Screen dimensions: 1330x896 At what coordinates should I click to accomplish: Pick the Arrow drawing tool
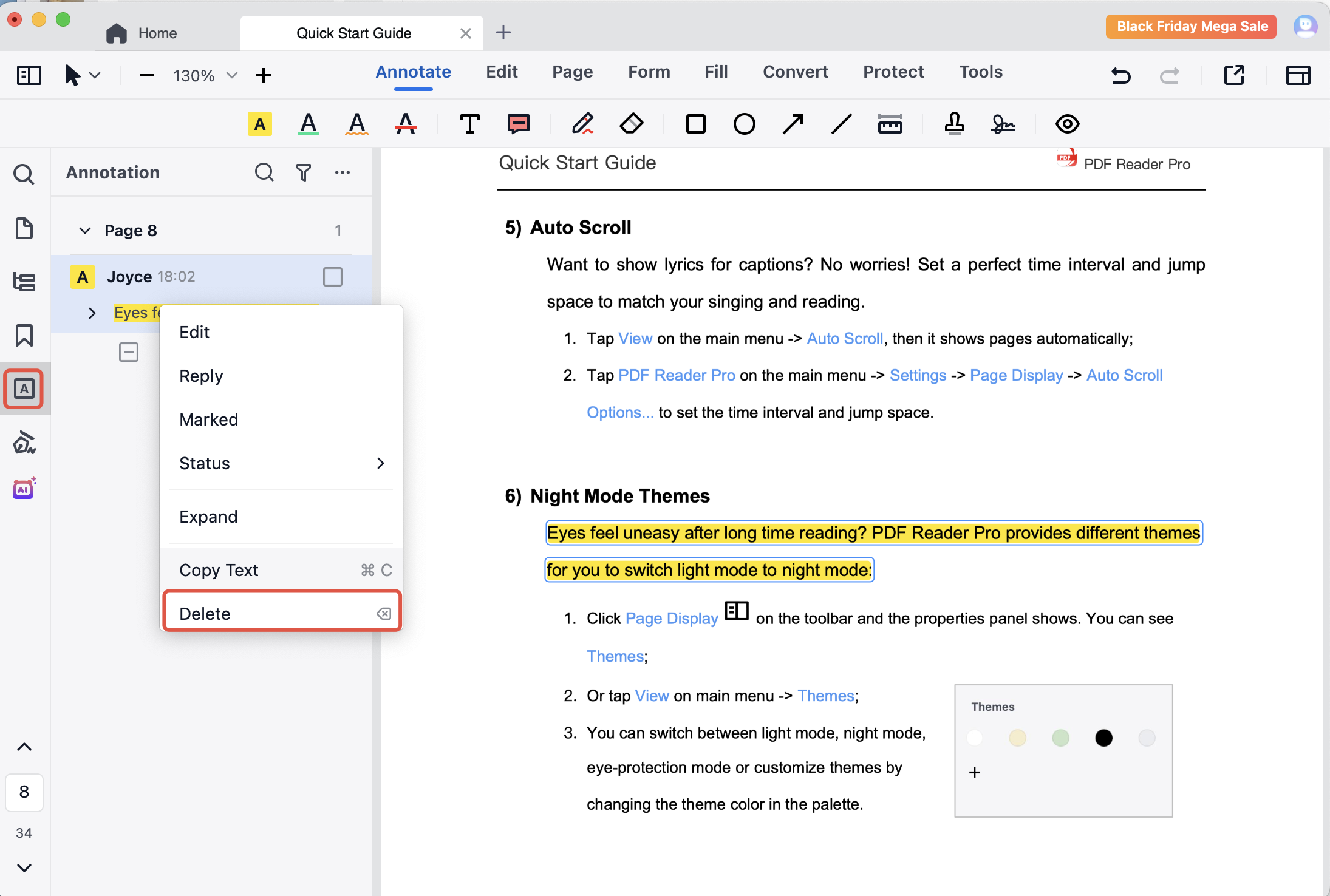pos(793,124)
